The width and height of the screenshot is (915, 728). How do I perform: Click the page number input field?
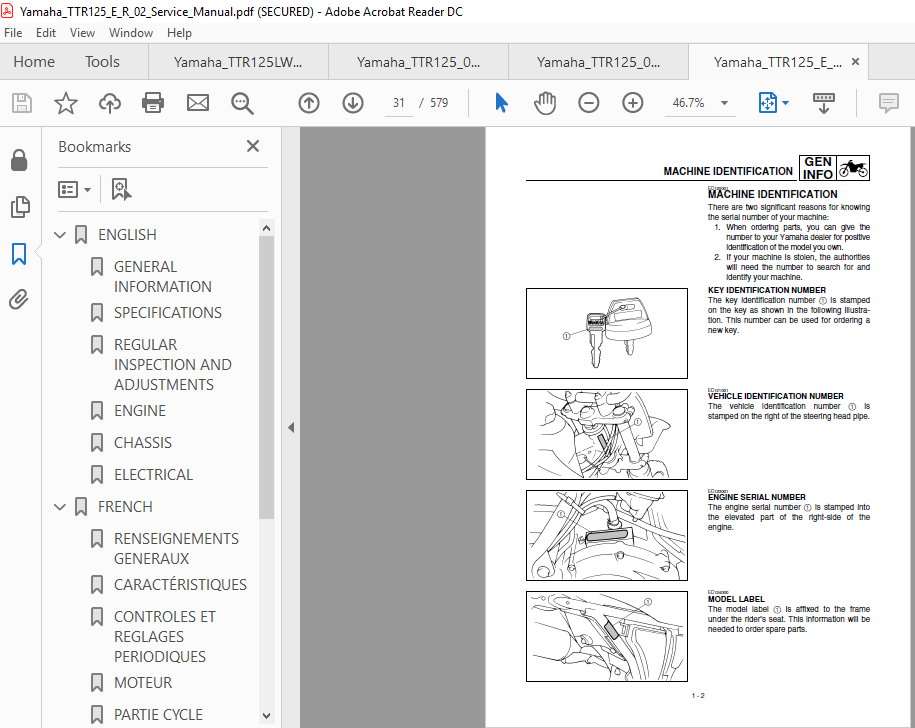coord(399,103)
